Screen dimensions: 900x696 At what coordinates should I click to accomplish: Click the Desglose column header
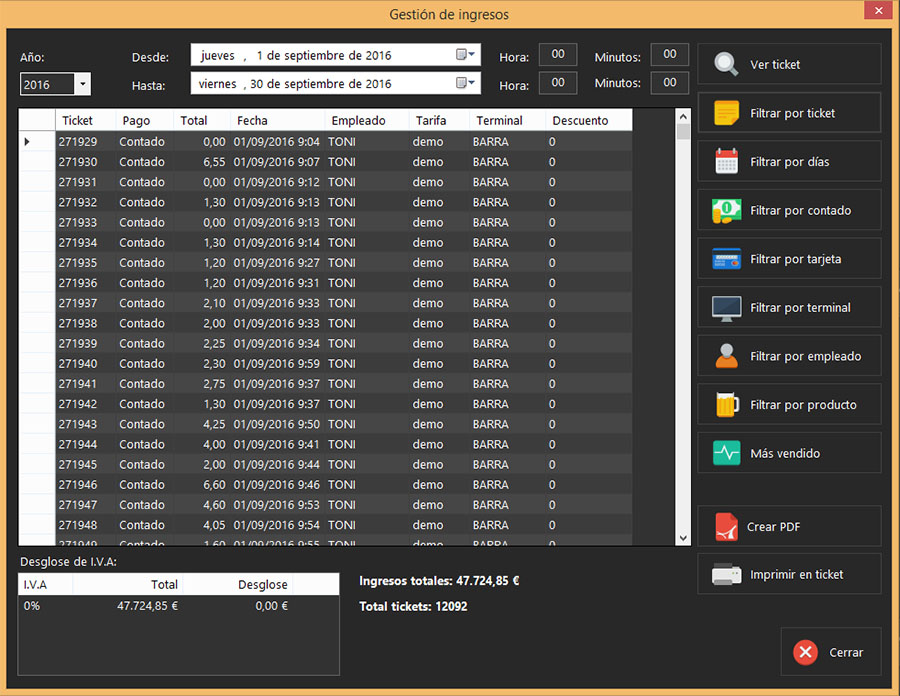click(238, 584)
